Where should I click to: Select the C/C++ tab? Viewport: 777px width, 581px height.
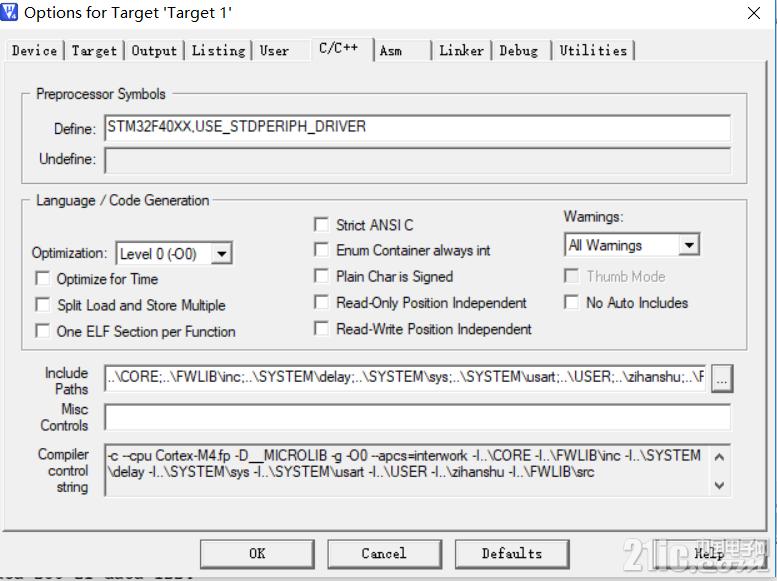[x=342, y=49]
